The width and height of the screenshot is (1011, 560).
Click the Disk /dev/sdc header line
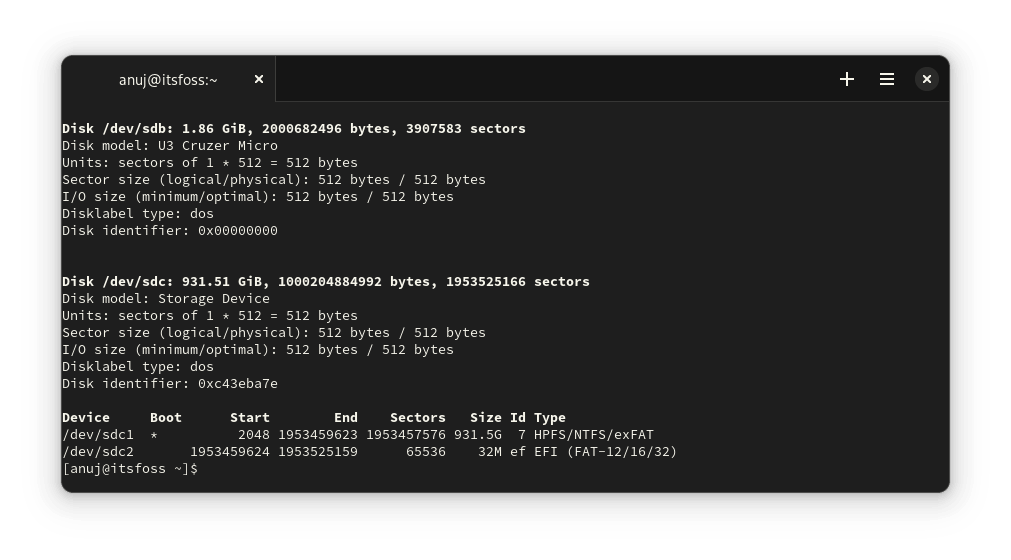pyautogui.click(x=326, y=282)
